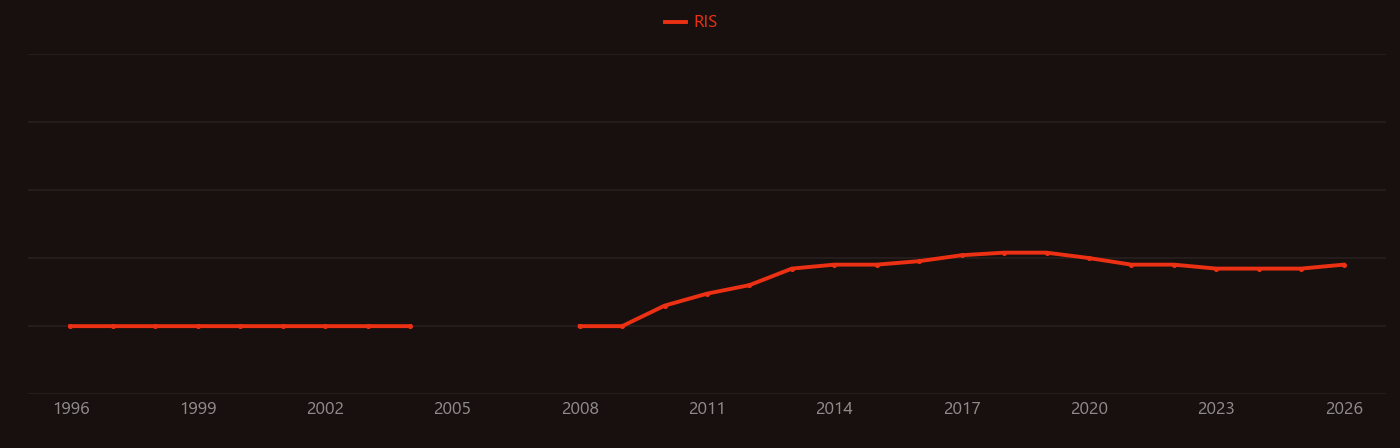Image resolution: width=1400 pixels, height=448 pixels.
Task: Select the 2009 data point before the rise
Action: pos(622,326)
